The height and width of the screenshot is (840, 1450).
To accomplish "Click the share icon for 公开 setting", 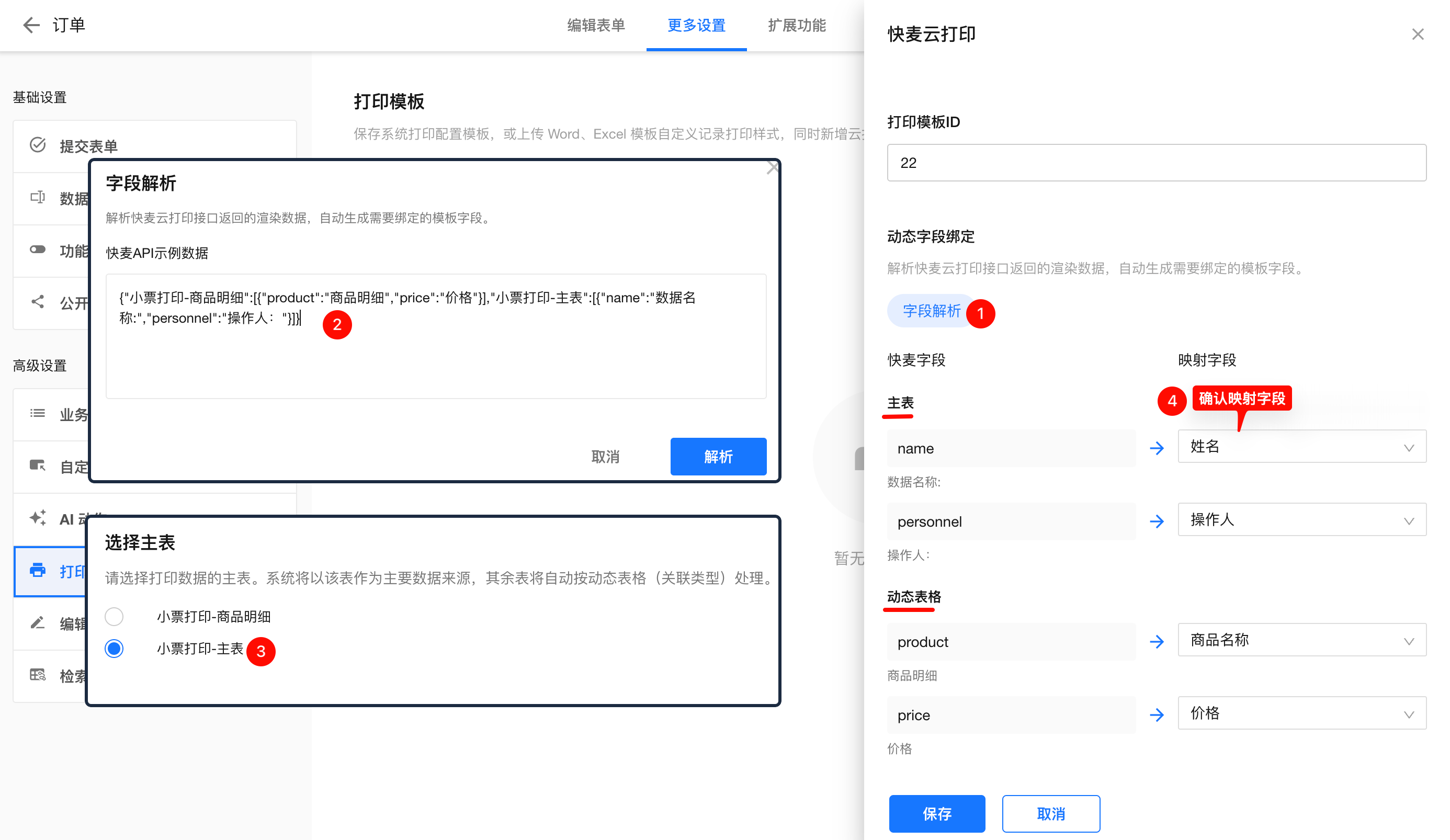I will (38, 302).
